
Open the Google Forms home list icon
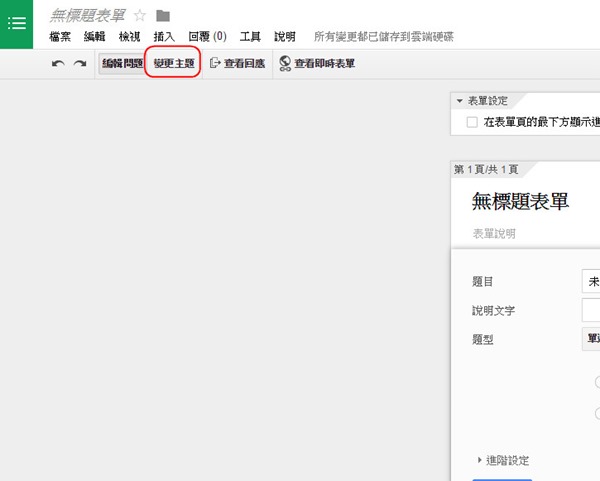pos(16,23)
